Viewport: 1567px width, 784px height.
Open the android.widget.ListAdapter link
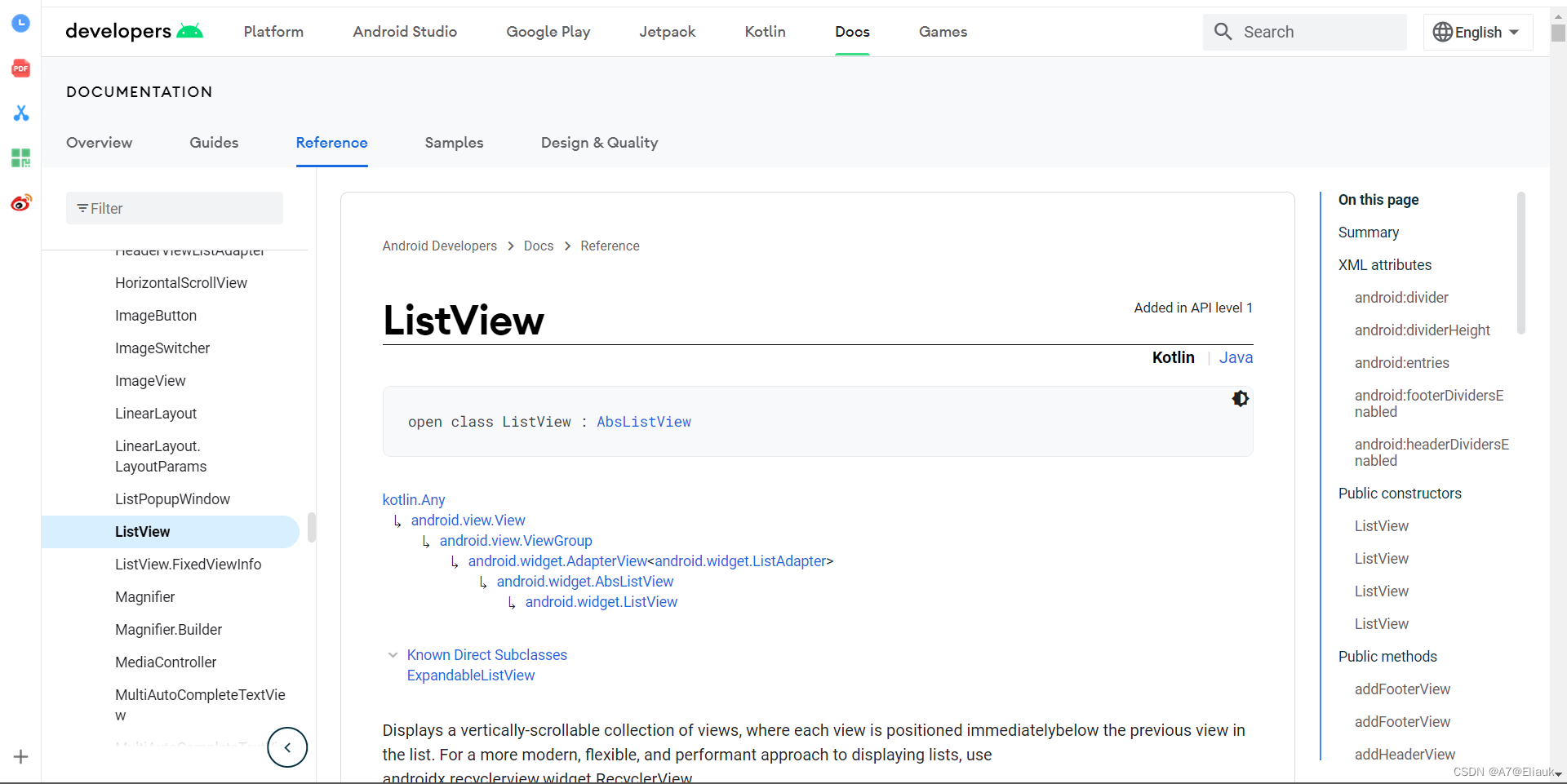pyautogui.click(x=740, y=561)
